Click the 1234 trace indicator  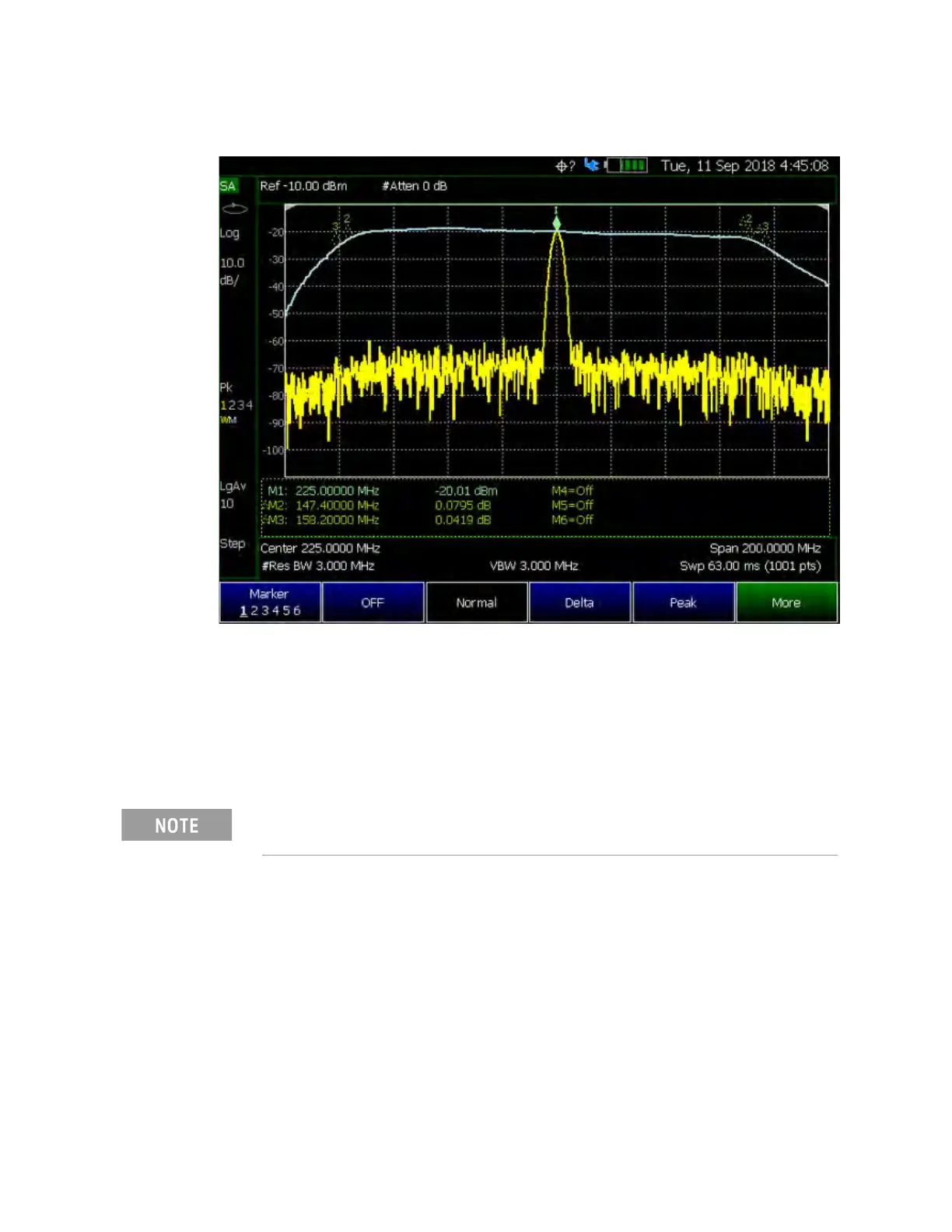point(236,405)
